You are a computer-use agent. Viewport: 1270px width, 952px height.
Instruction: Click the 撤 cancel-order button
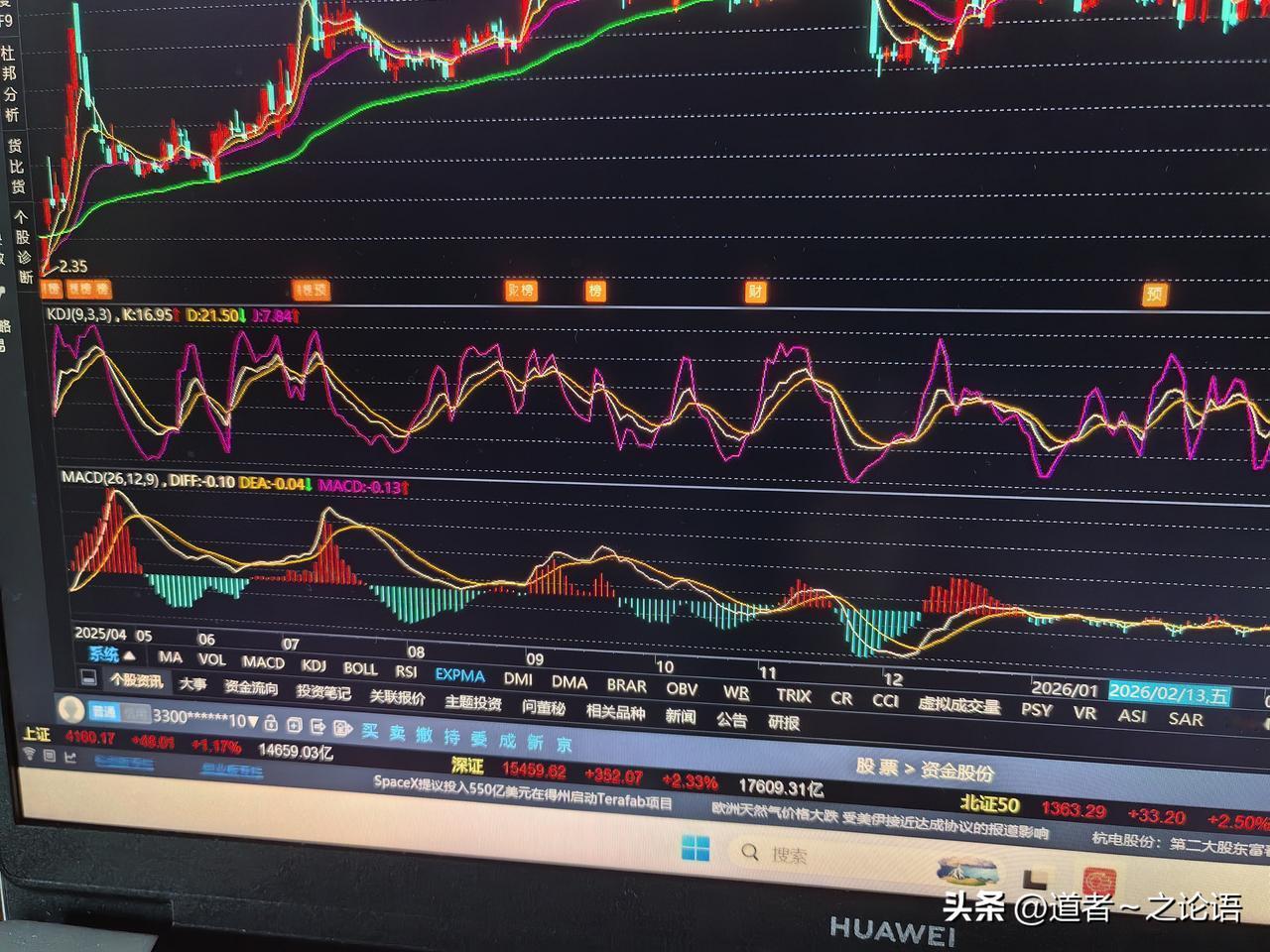pos(425,735)
